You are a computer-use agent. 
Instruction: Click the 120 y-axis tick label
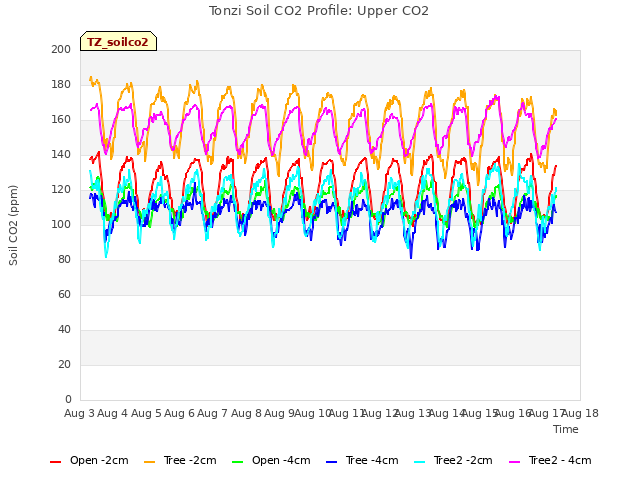click(x=61, y=190)
